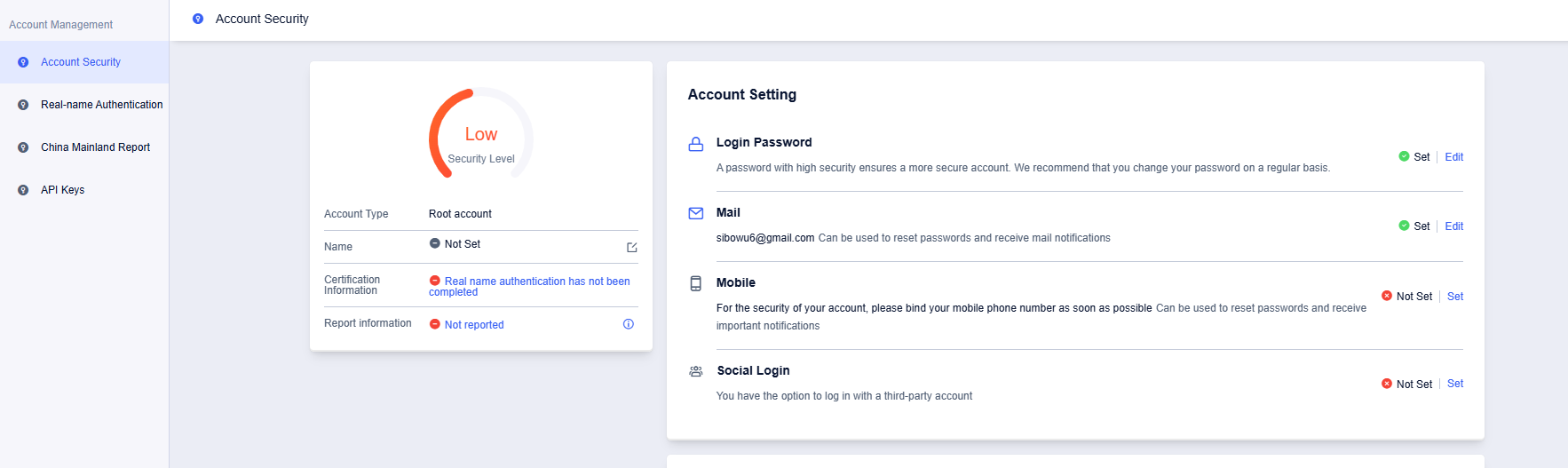Click the Low security level gauge

pyautogui.click(x=480, y=135)
